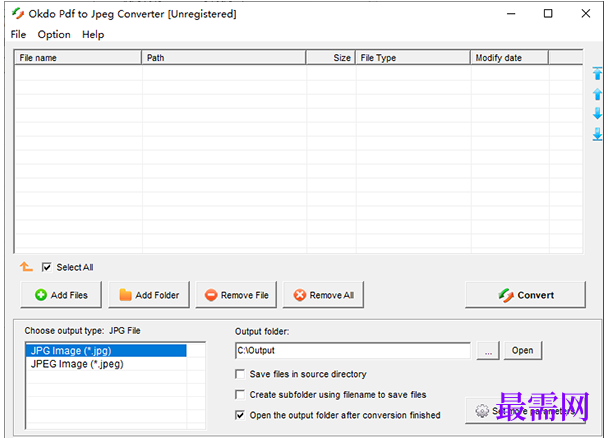Click the Set more parameters button
This screenshot has width=608, height=438.
(525, 410)
